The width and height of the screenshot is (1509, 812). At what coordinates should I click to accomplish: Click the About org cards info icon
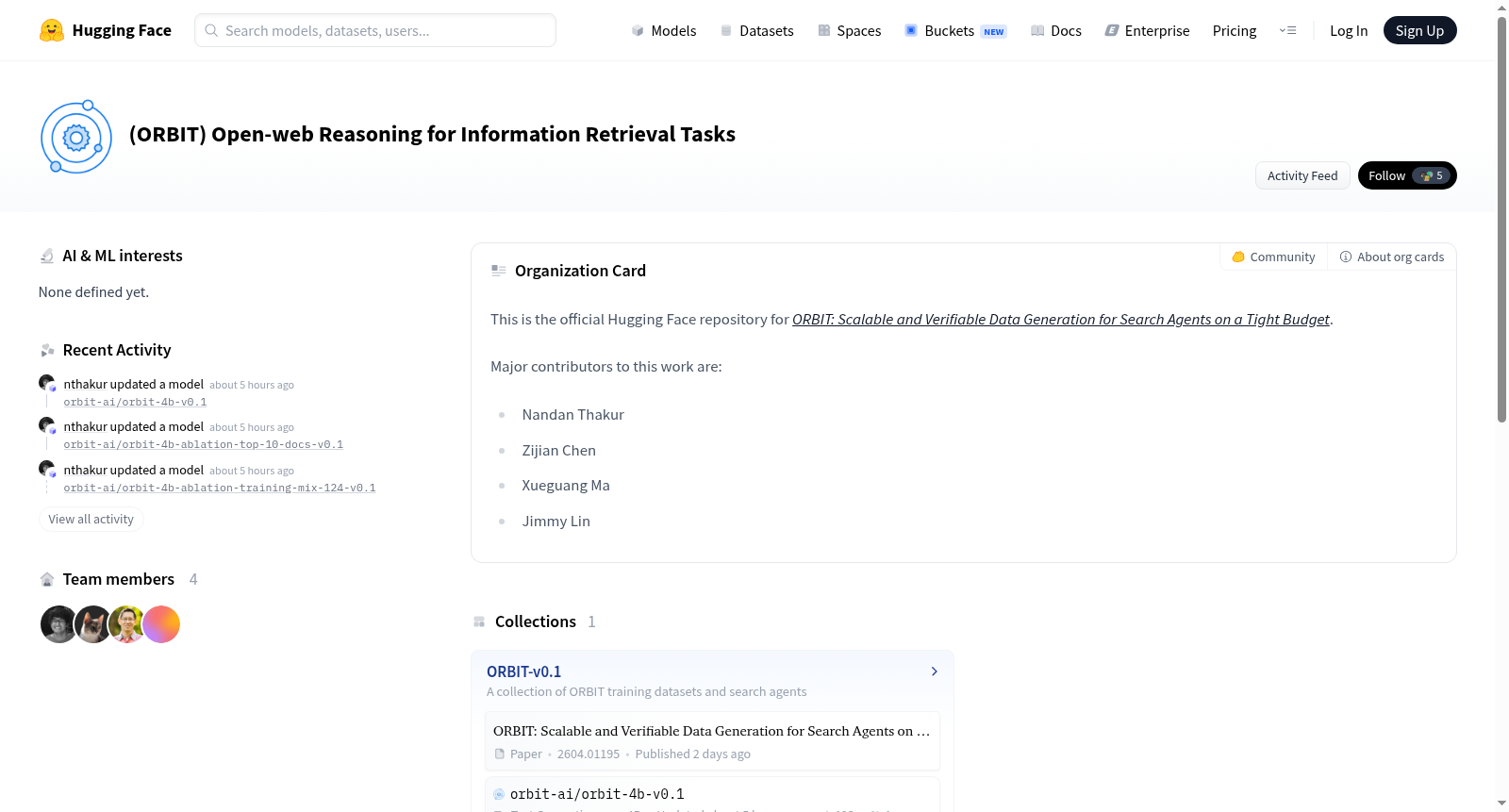click(1346, 257)
